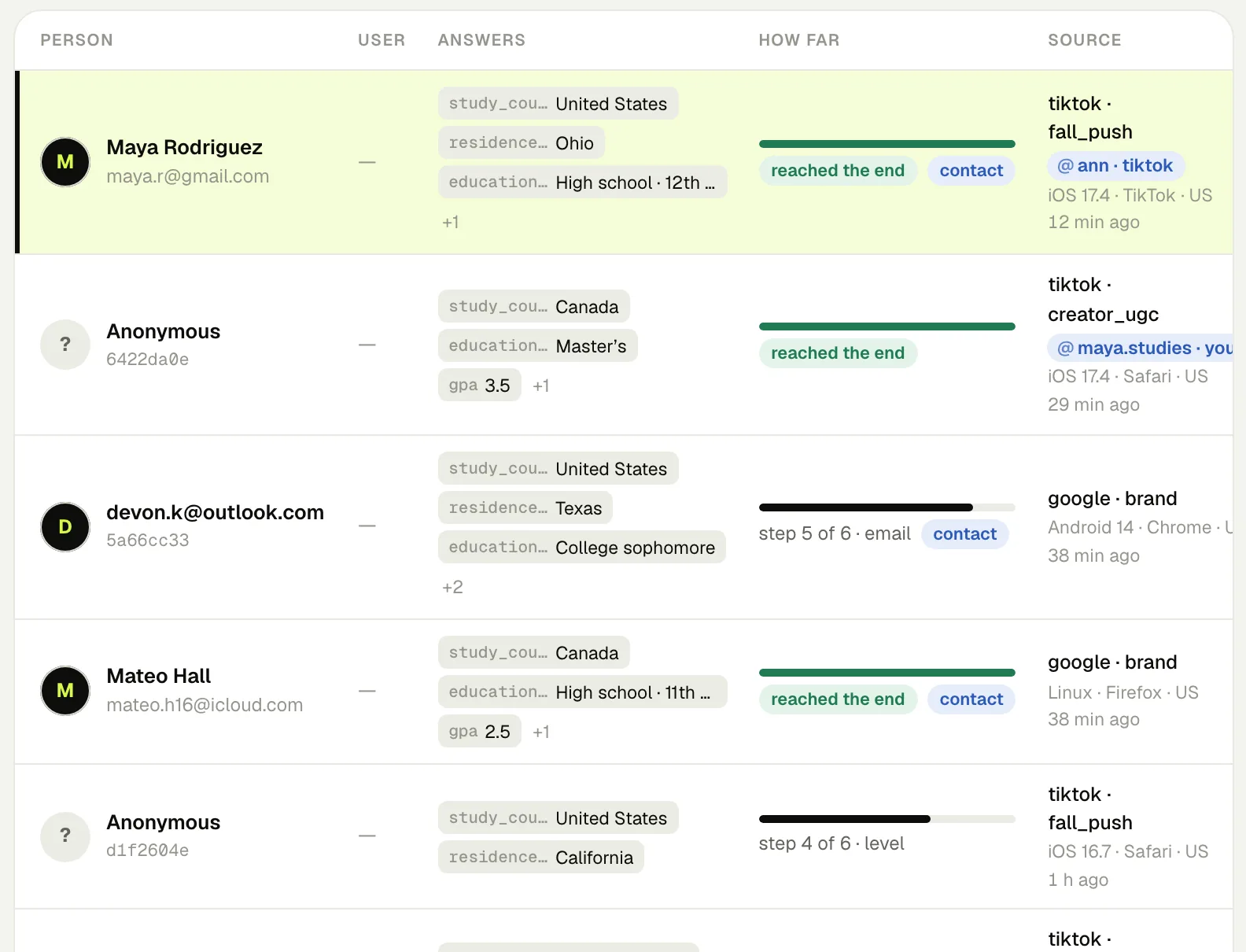
Task: Click the avatar for Anonymous d1f2604e
Action: tap(65, 837)
